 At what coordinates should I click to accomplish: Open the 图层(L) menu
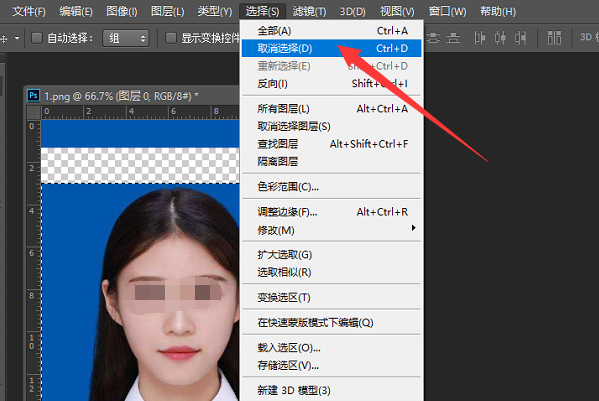coord(167,11)
